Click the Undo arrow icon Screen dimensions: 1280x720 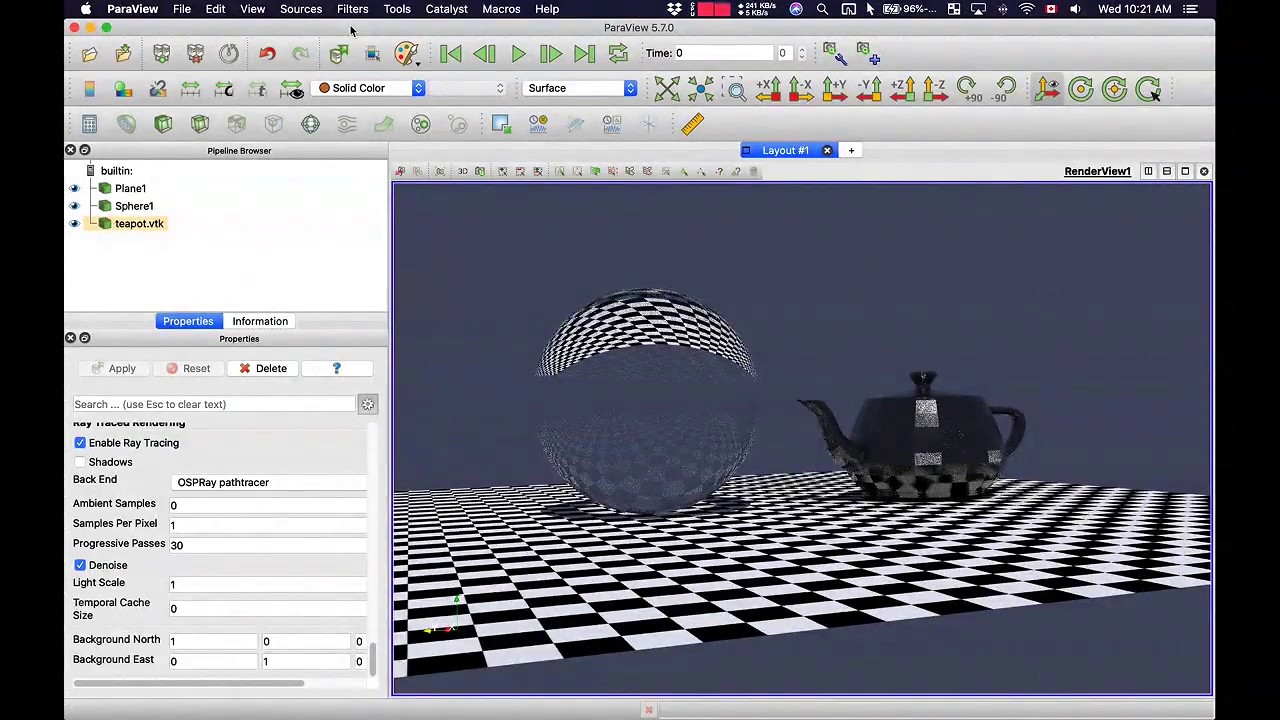pyautogui.click(x=267, y=54)
